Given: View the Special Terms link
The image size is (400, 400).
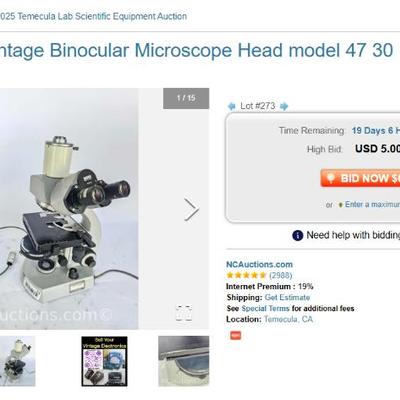Looking at the screenshot, I should (x=265, y=308).
